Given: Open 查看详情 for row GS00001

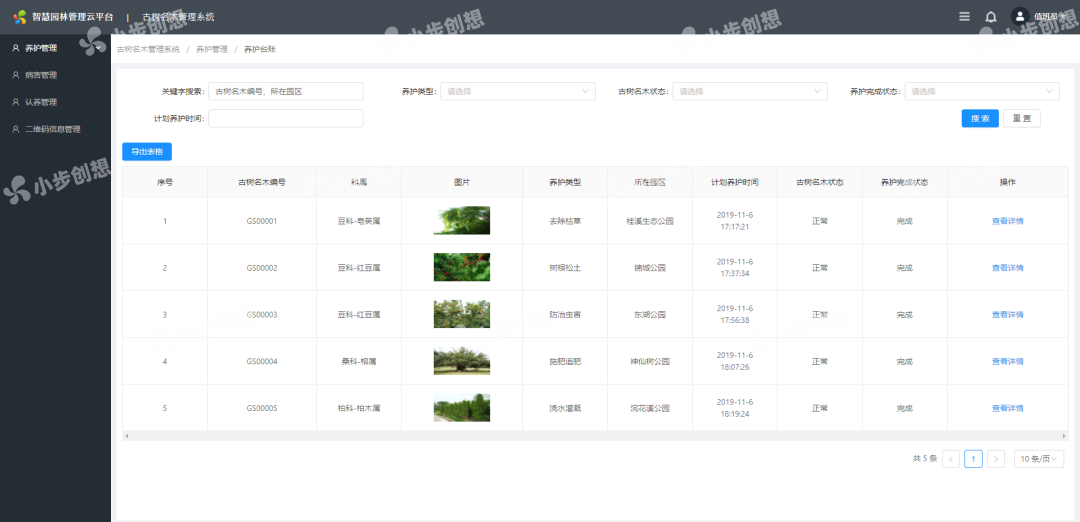Looking at the screenshot, I should coord(1008,221).
